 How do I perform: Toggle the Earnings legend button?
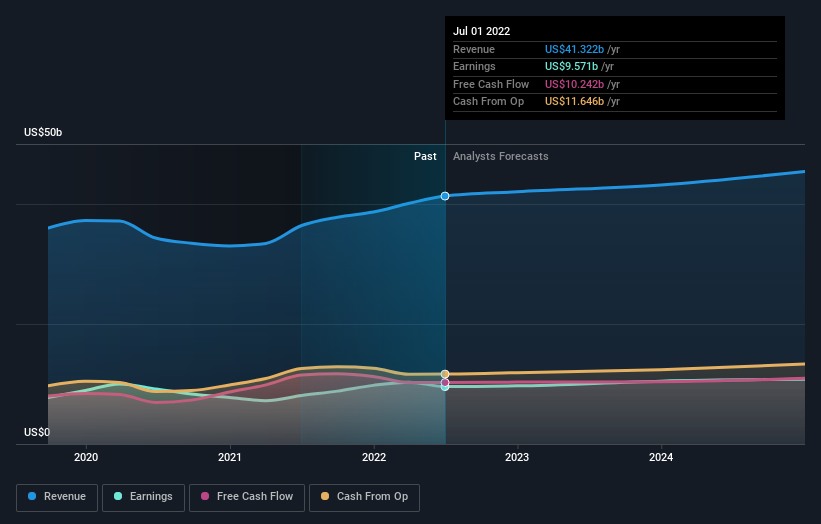pos(143,497)
